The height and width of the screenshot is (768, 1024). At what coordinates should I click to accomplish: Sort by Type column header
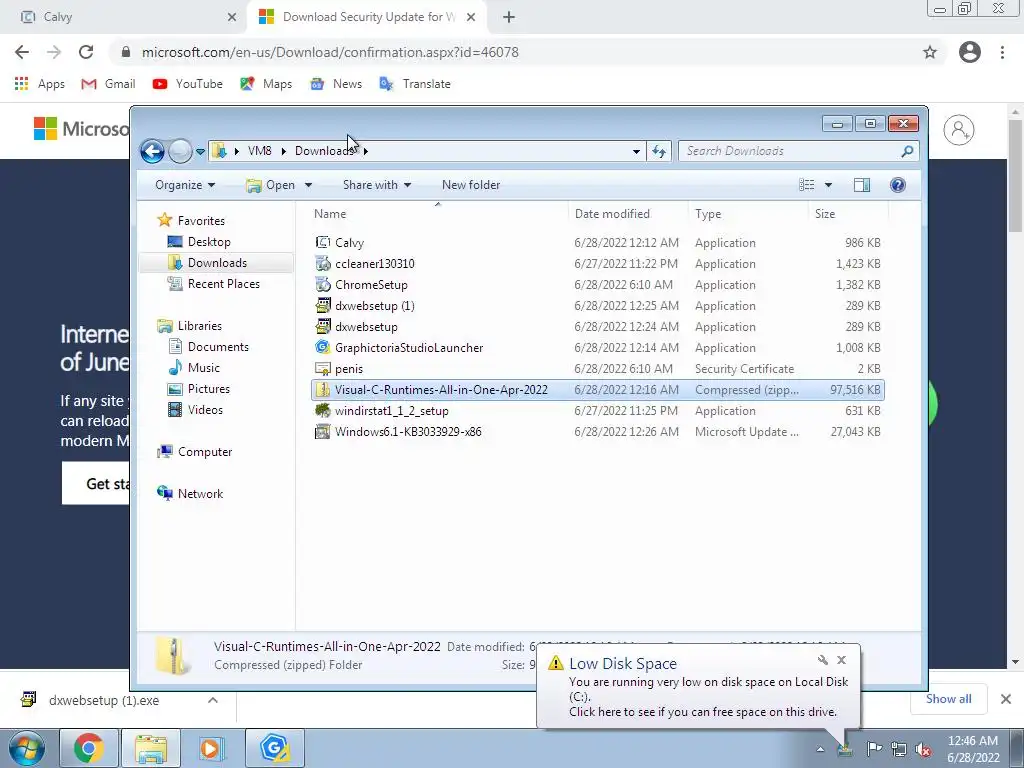tap(708, 214)
